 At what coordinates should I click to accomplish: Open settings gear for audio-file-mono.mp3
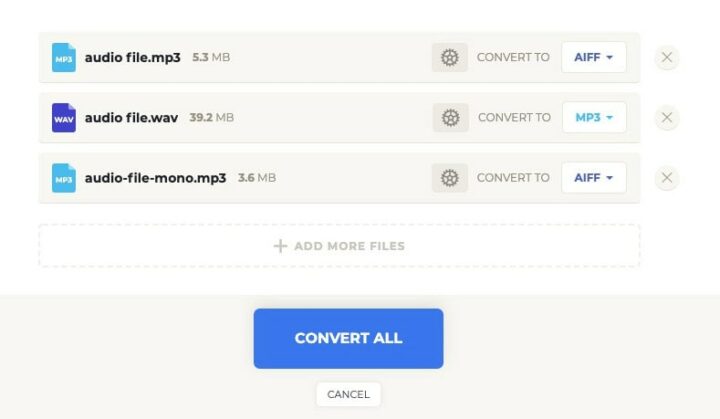point(449,178)
